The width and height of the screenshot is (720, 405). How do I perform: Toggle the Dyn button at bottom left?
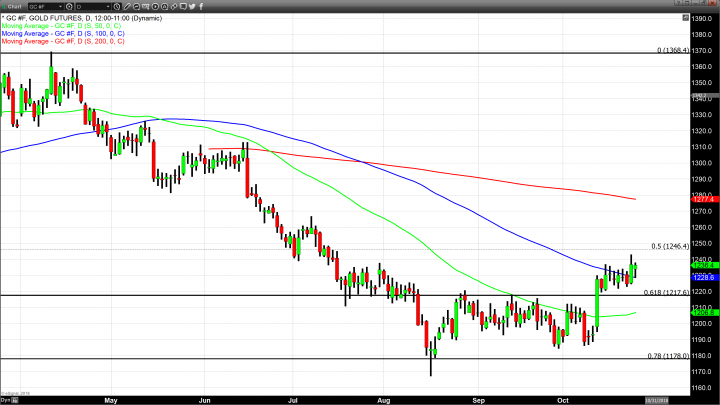click(x=5, y=398)
